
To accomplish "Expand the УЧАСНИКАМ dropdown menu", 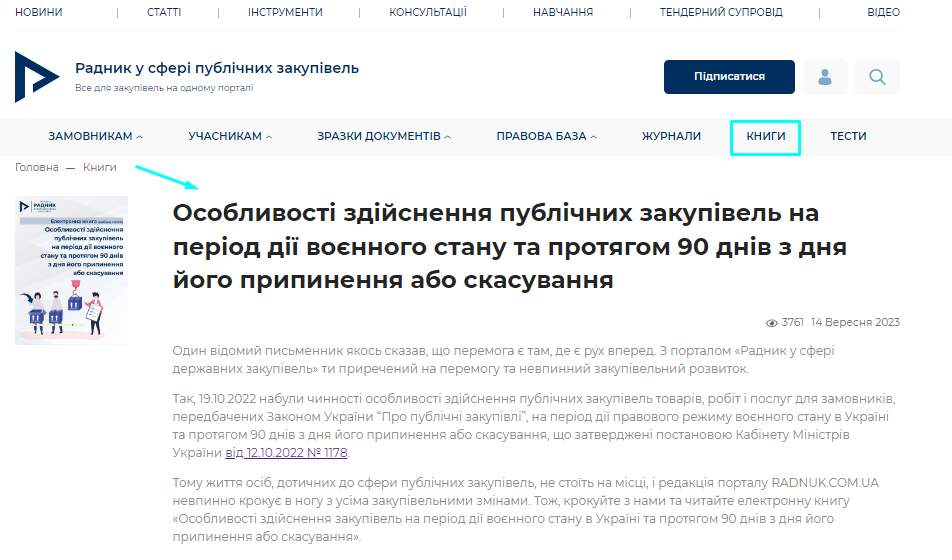I will (x=230, y=136).
